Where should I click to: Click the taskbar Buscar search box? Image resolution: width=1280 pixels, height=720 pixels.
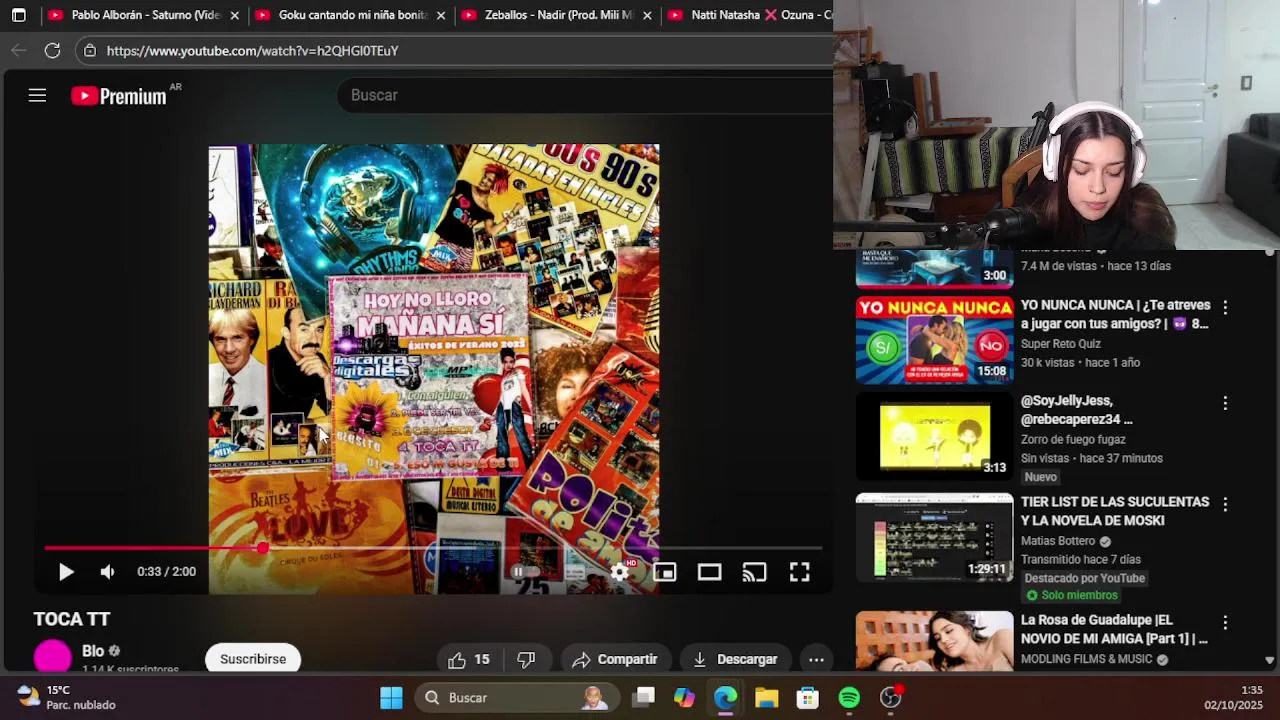pyautogui.click(x=518, y=698)
